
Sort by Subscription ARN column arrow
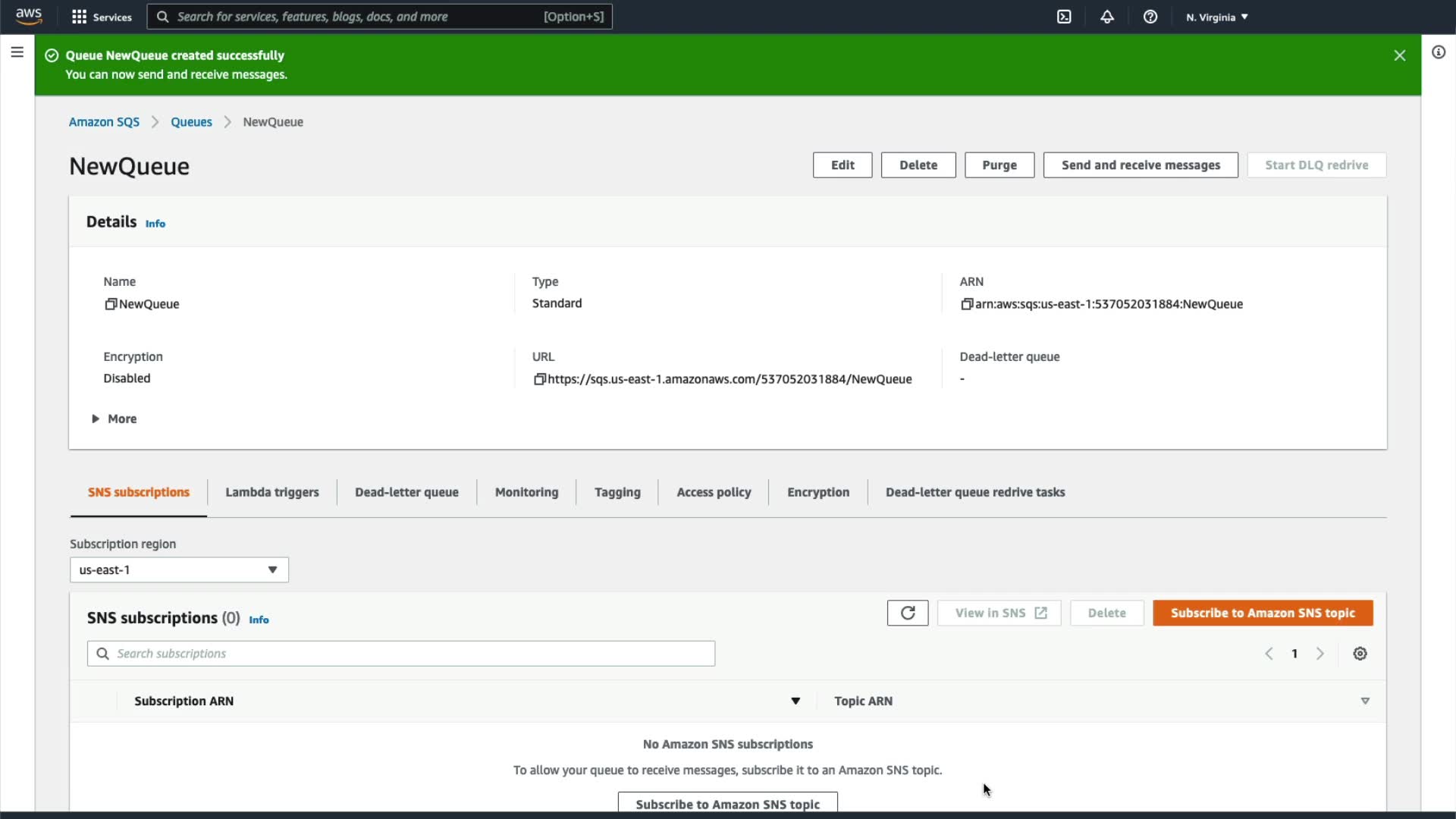795,701
